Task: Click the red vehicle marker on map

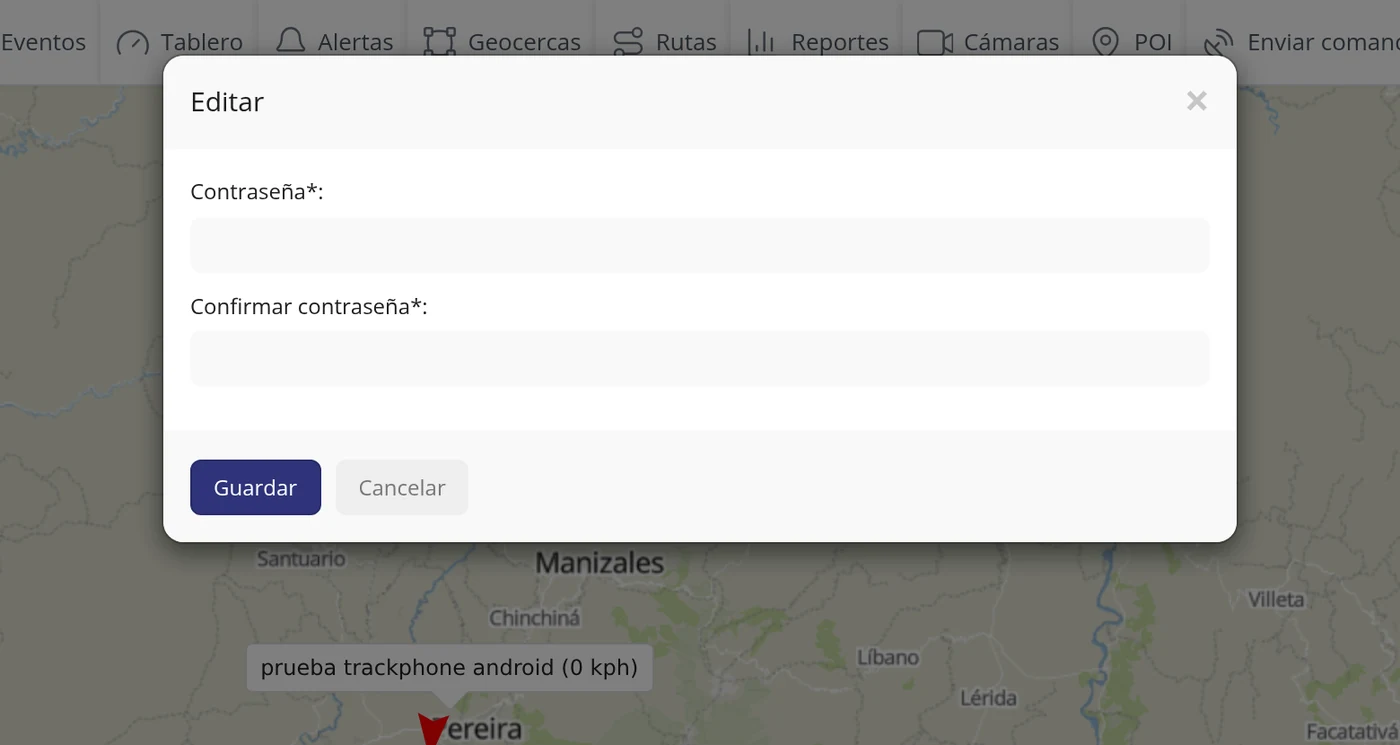Action: click(432, 729)
